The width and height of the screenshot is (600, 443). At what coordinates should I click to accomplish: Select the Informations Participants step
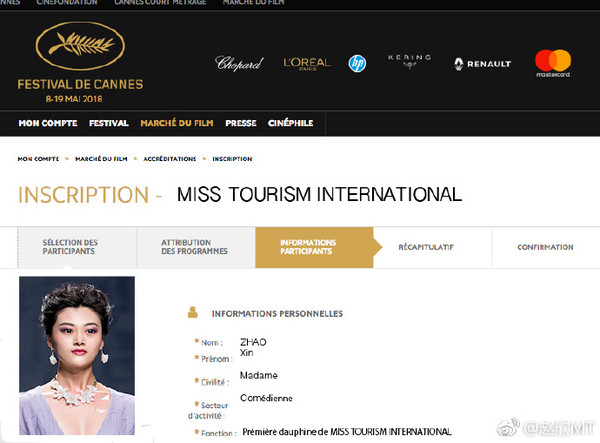pyautogui.click(x=308, y=247)
